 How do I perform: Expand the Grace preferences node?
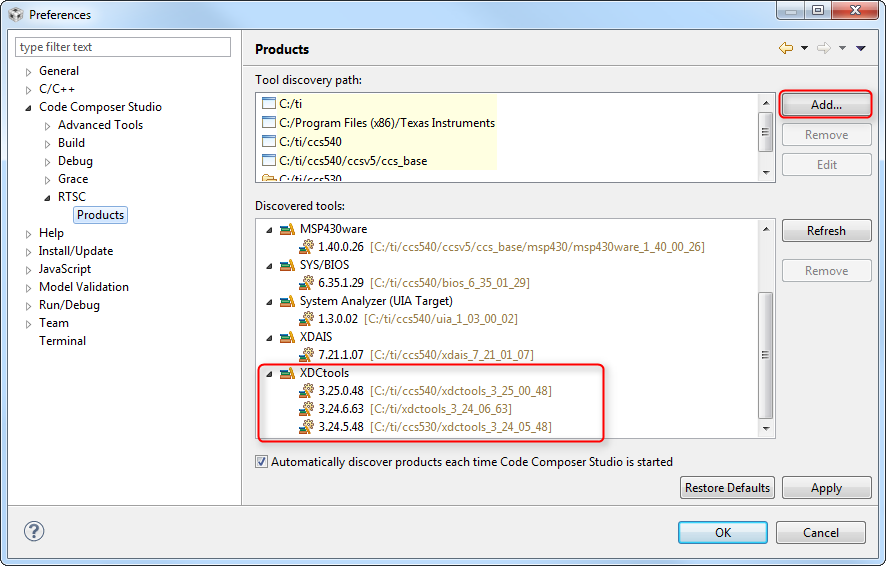click(47, 180)
